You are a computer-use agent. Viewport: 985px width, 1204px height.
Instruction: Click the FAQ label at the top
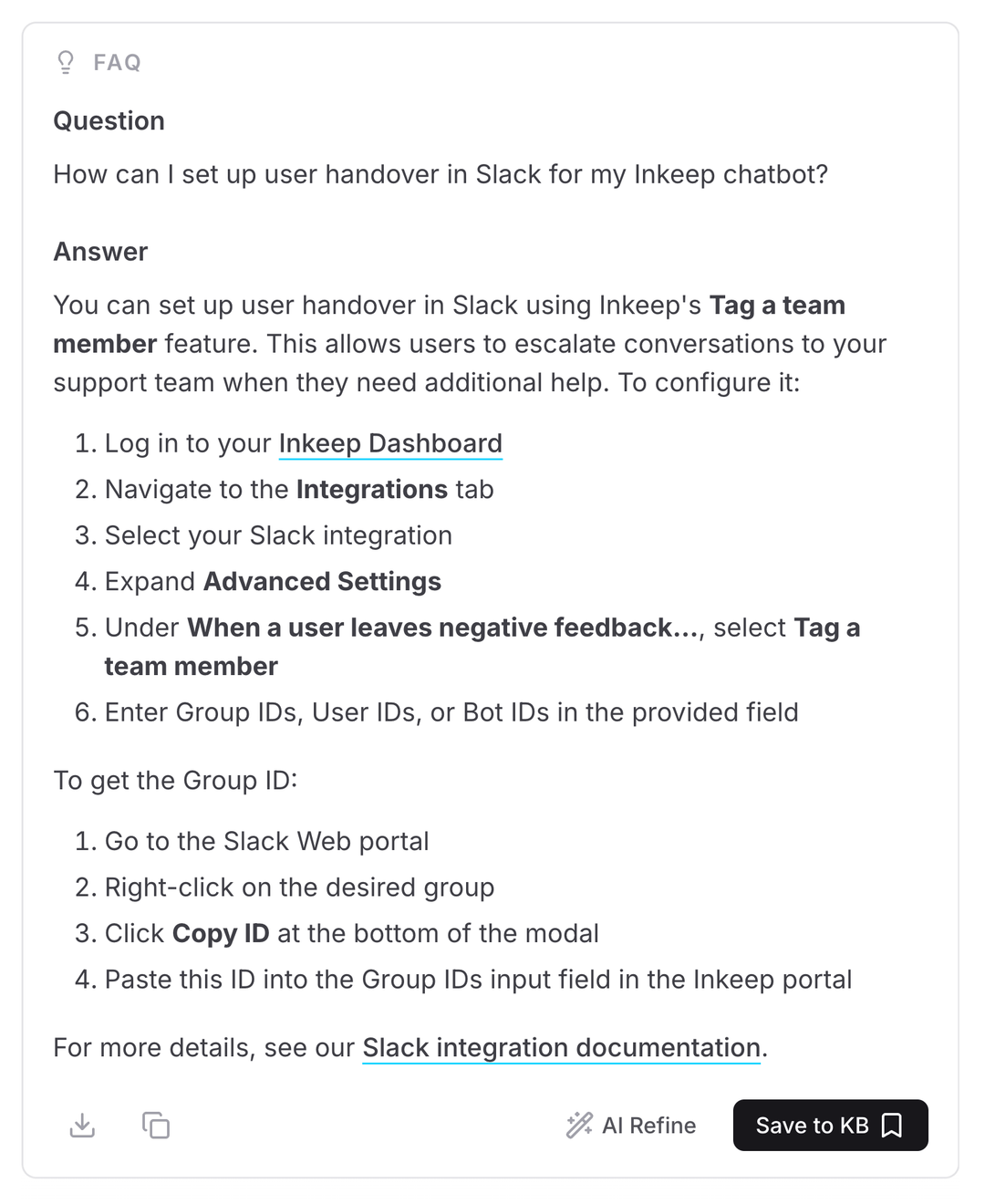click(x=117, y=61)
